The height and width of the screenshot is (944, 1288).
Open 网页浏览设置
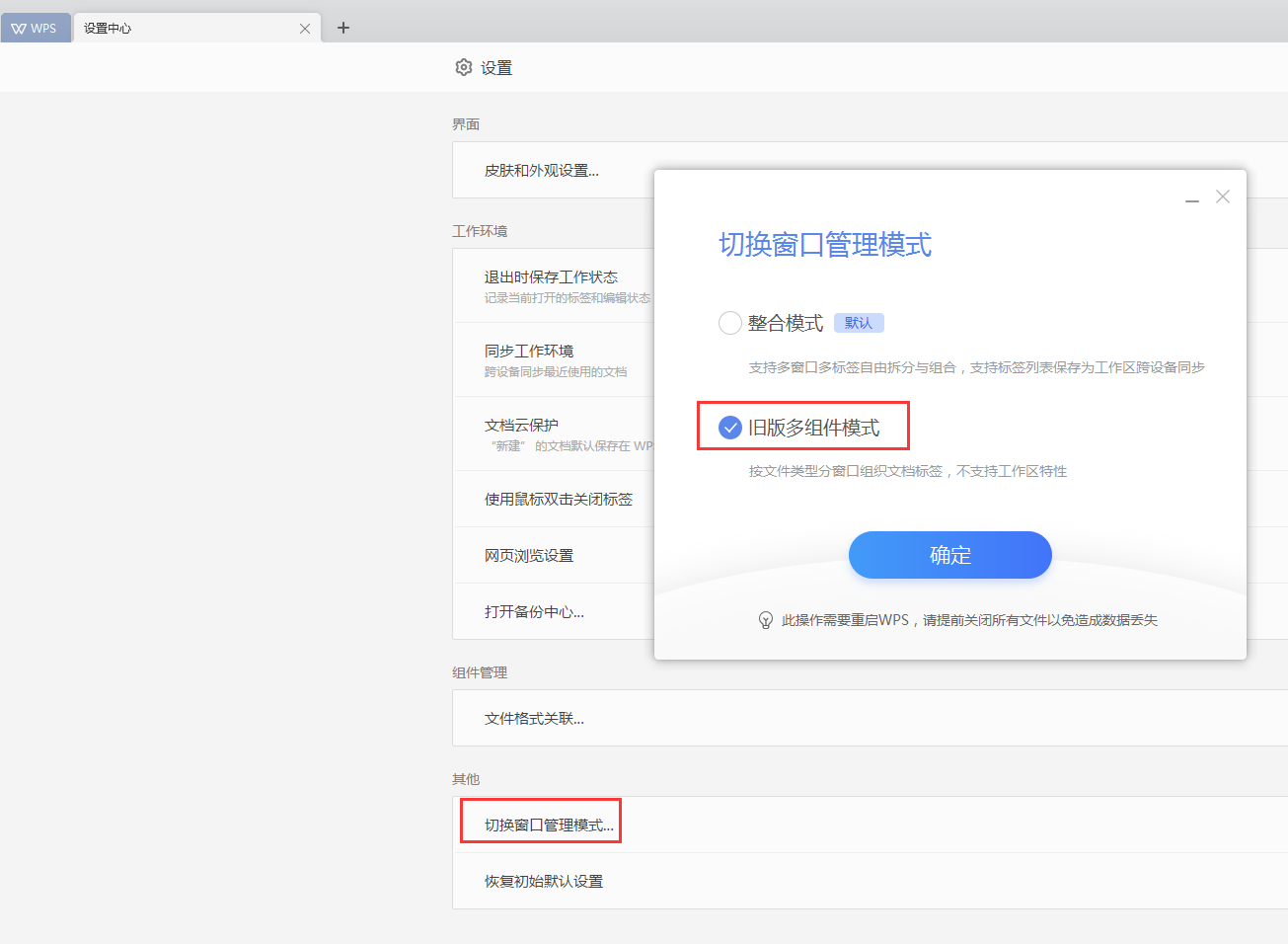(529, 556)
